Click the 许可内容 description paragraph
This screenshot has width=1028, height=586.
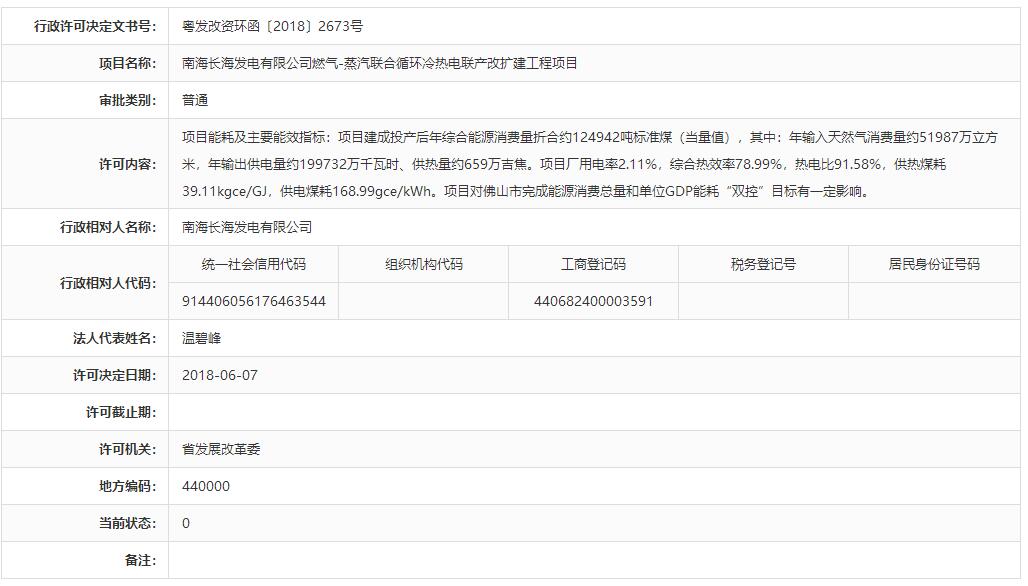589,164
